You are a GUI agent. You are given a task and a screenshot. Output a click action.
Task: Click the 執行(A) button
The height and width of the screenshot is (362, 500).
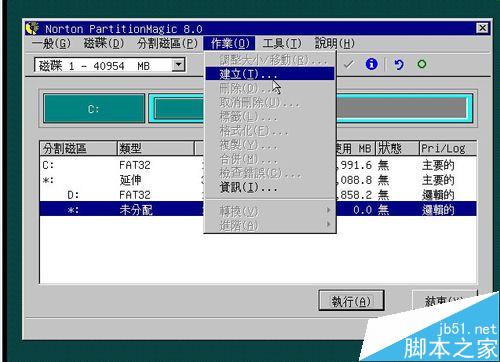[351, 301]
